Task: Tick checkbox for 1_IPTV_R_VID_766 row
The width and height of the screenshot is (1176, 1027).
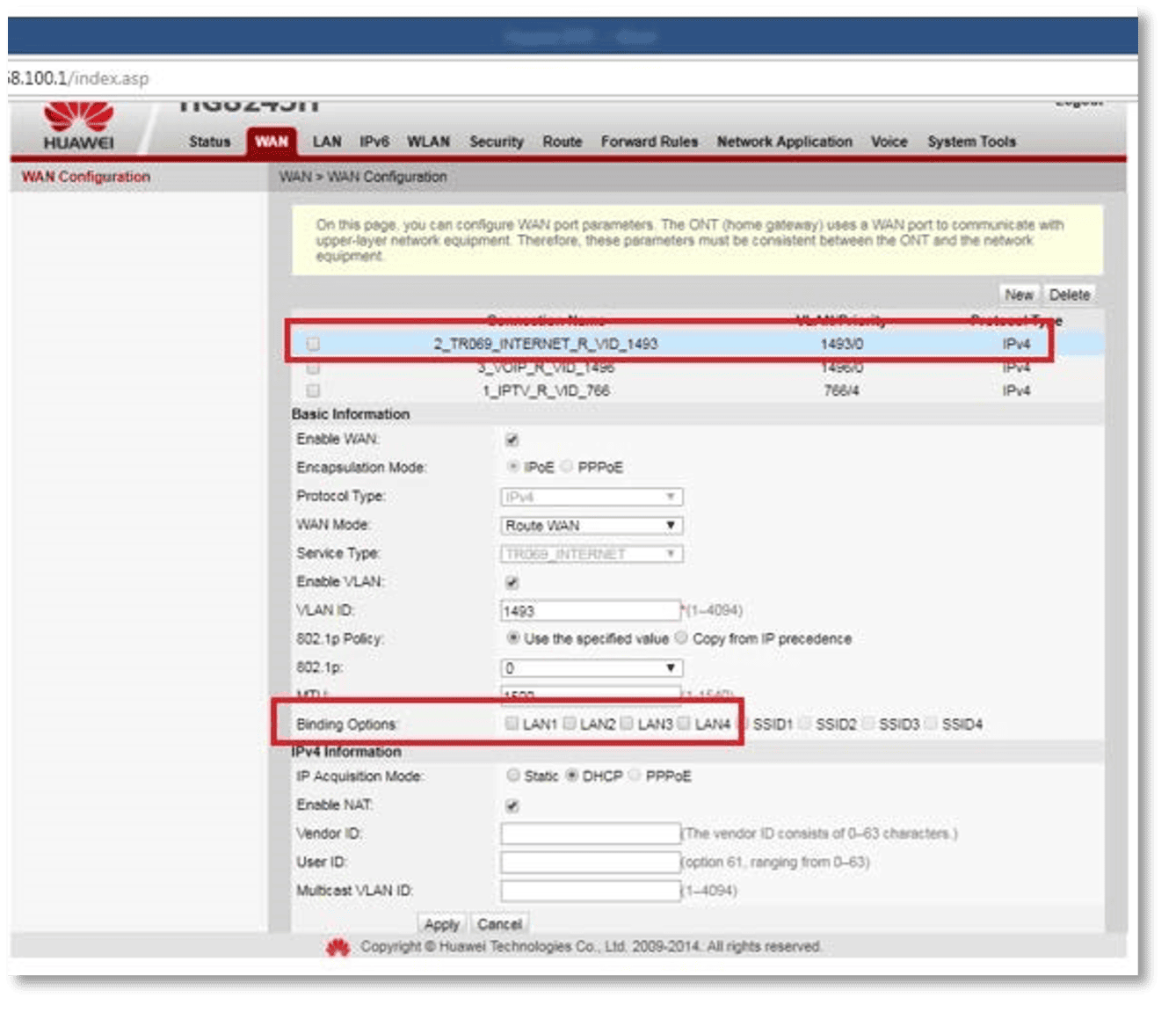Action: pos(313,390)
